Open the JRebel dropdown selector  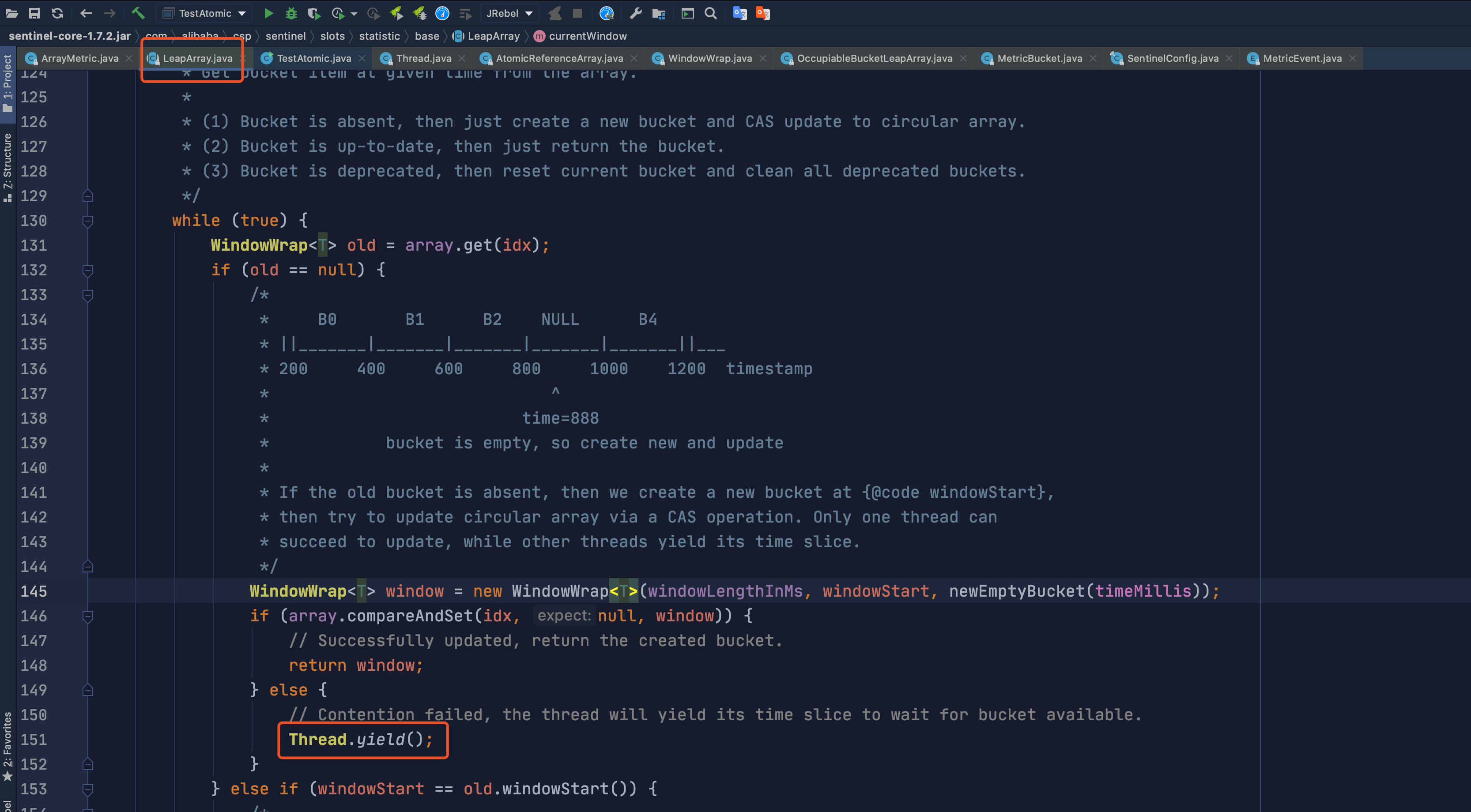pos(509,13)
